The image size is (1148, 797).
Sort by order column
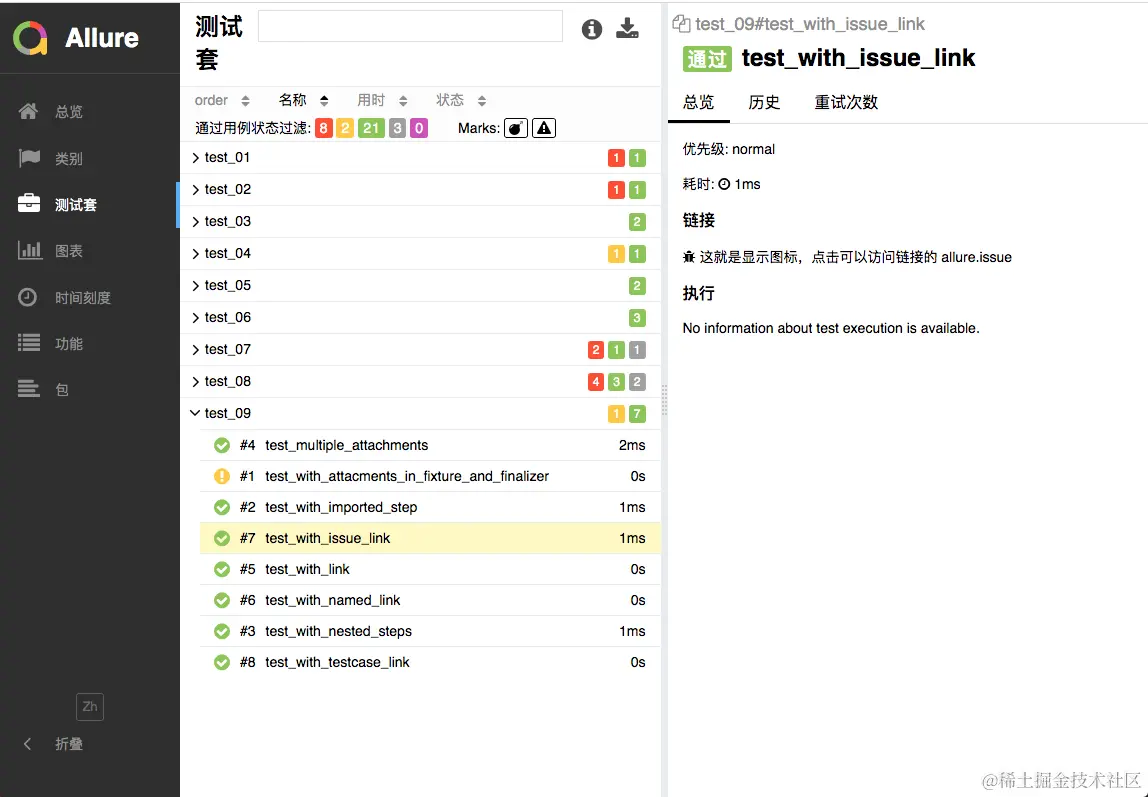[222, 100]
